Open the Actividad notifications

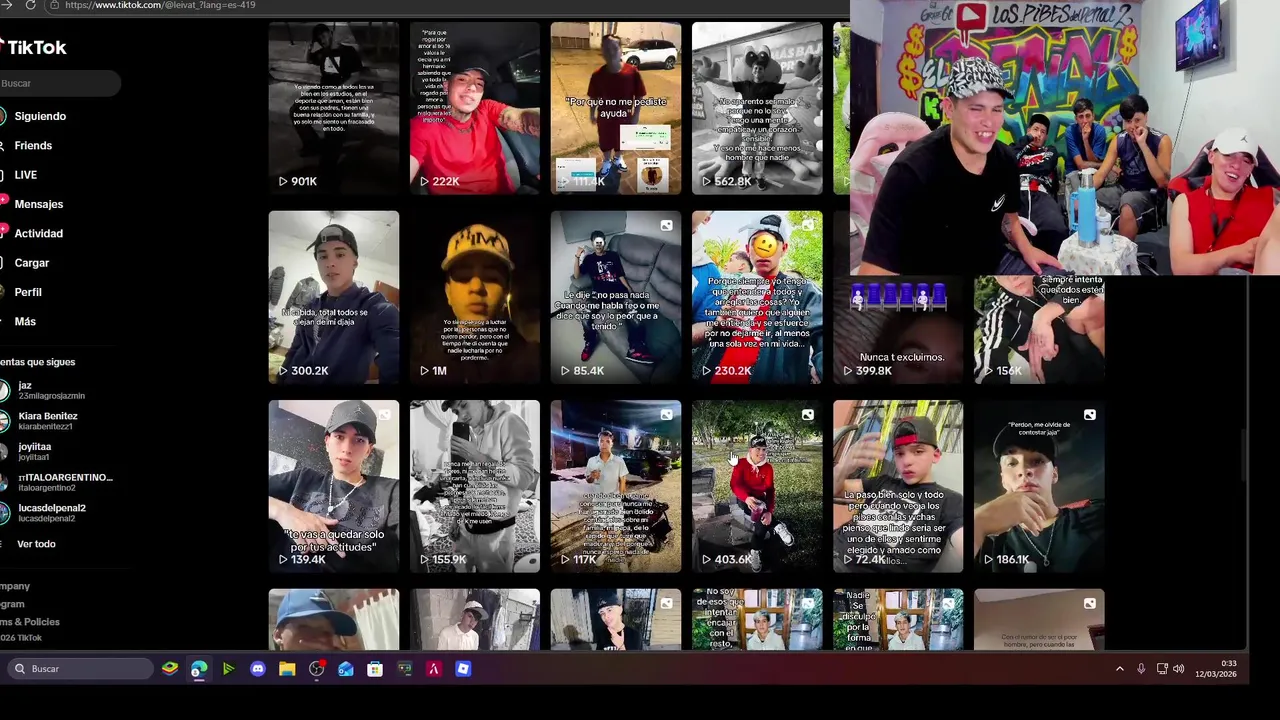point(39,233)
